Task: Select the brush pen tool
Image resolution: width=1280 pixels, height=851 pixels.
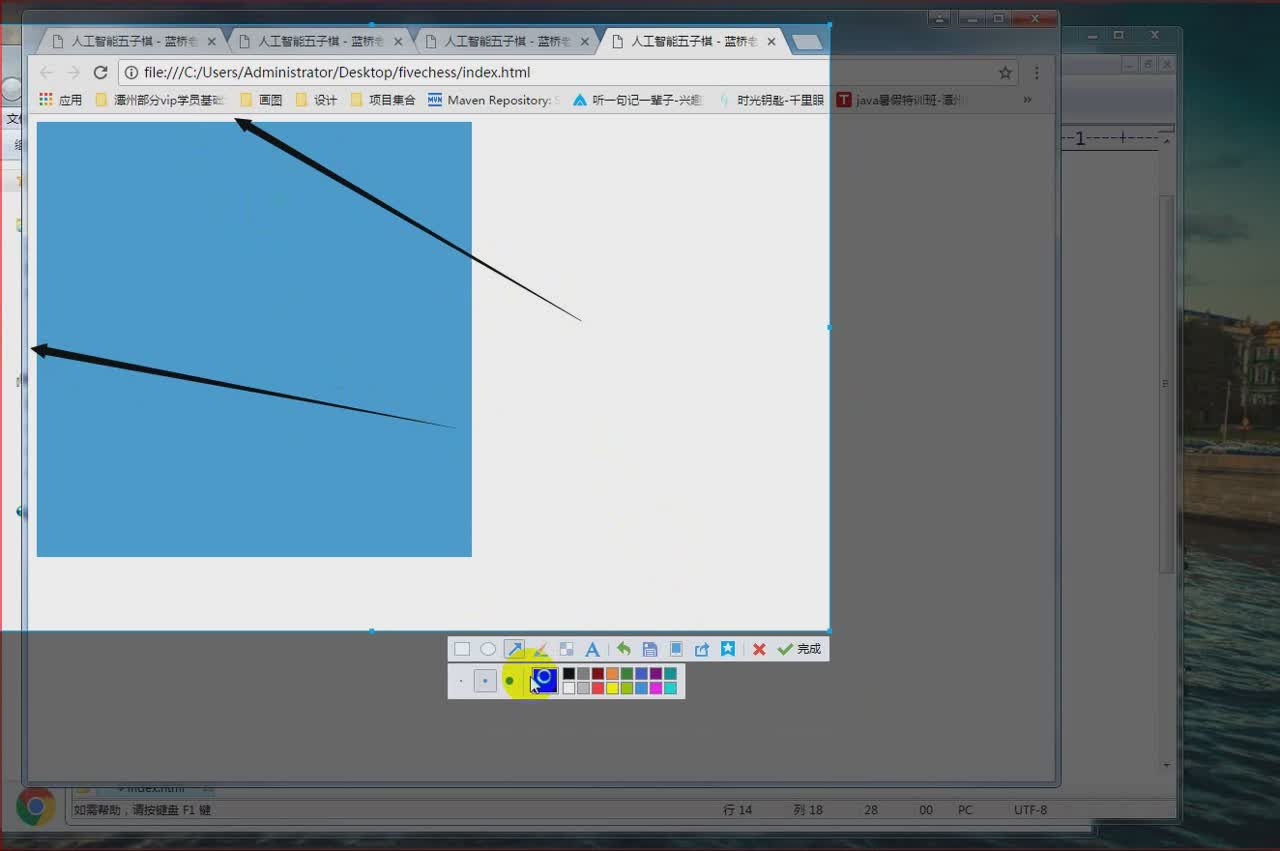Action: [x=540, y=649]
